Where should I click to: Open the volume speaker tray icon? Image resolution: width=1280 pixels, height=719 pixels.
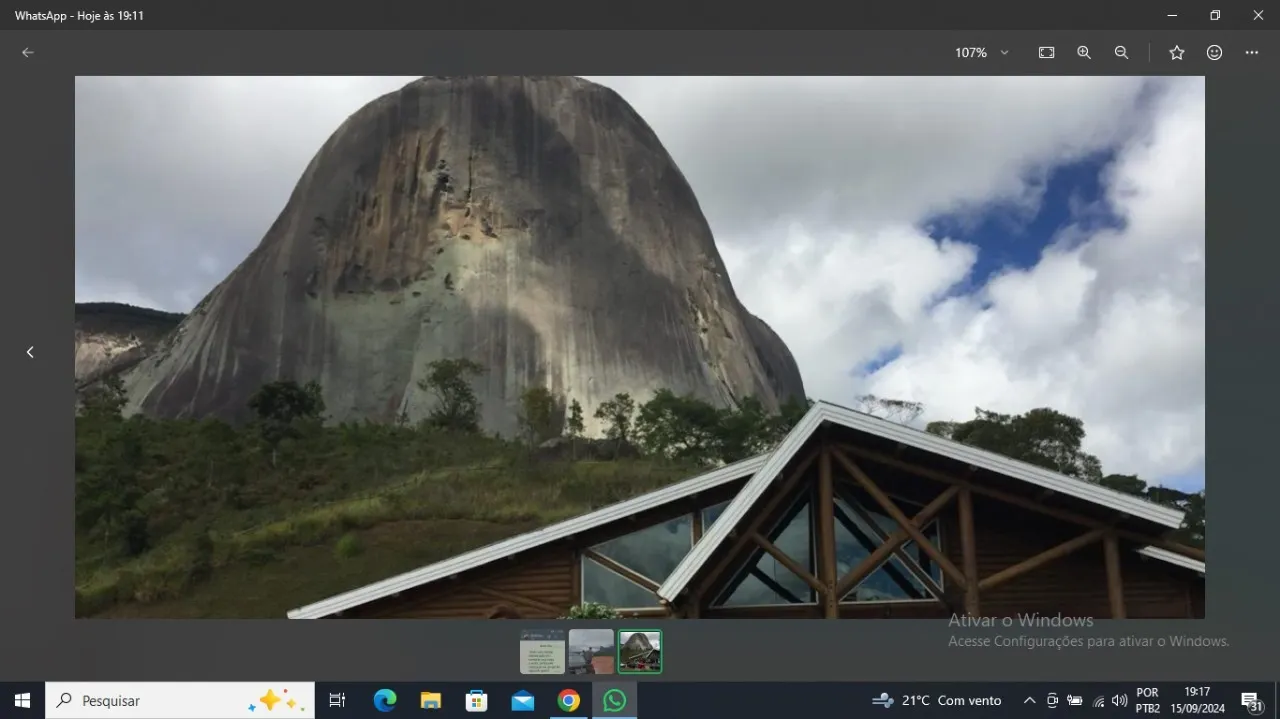1120,700
